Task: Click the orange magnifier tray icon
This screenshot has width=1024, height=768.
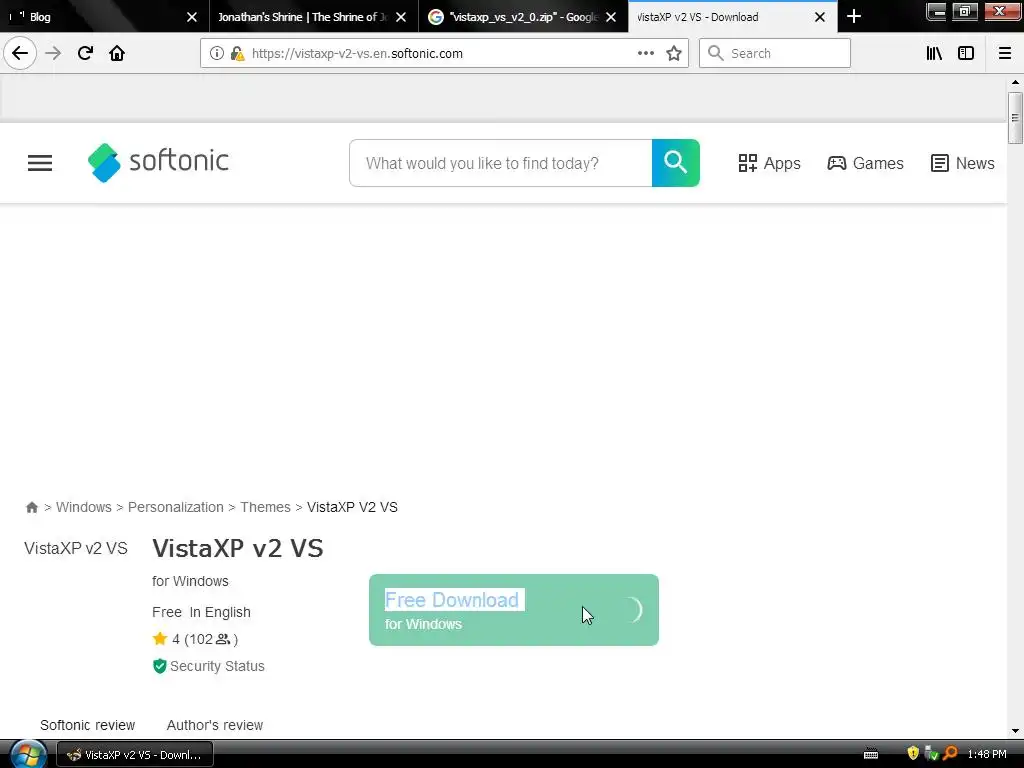Action: (x=950, y=753)
